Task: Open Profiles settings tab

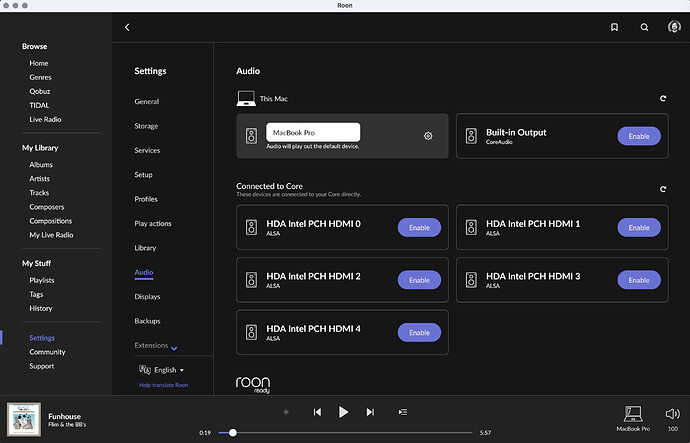Action: pos(146,199)
